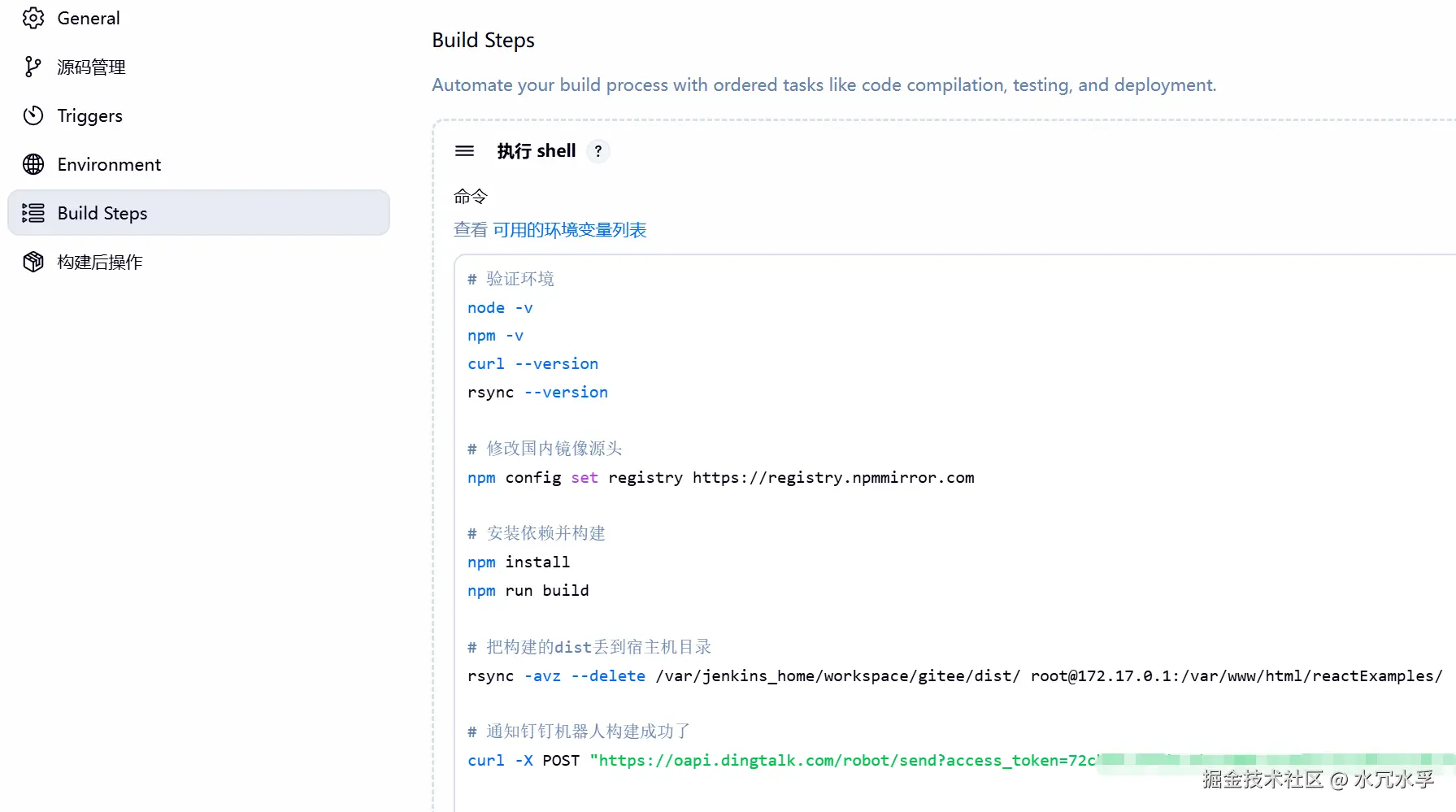Click the 构建后操作 package icon

33,262
